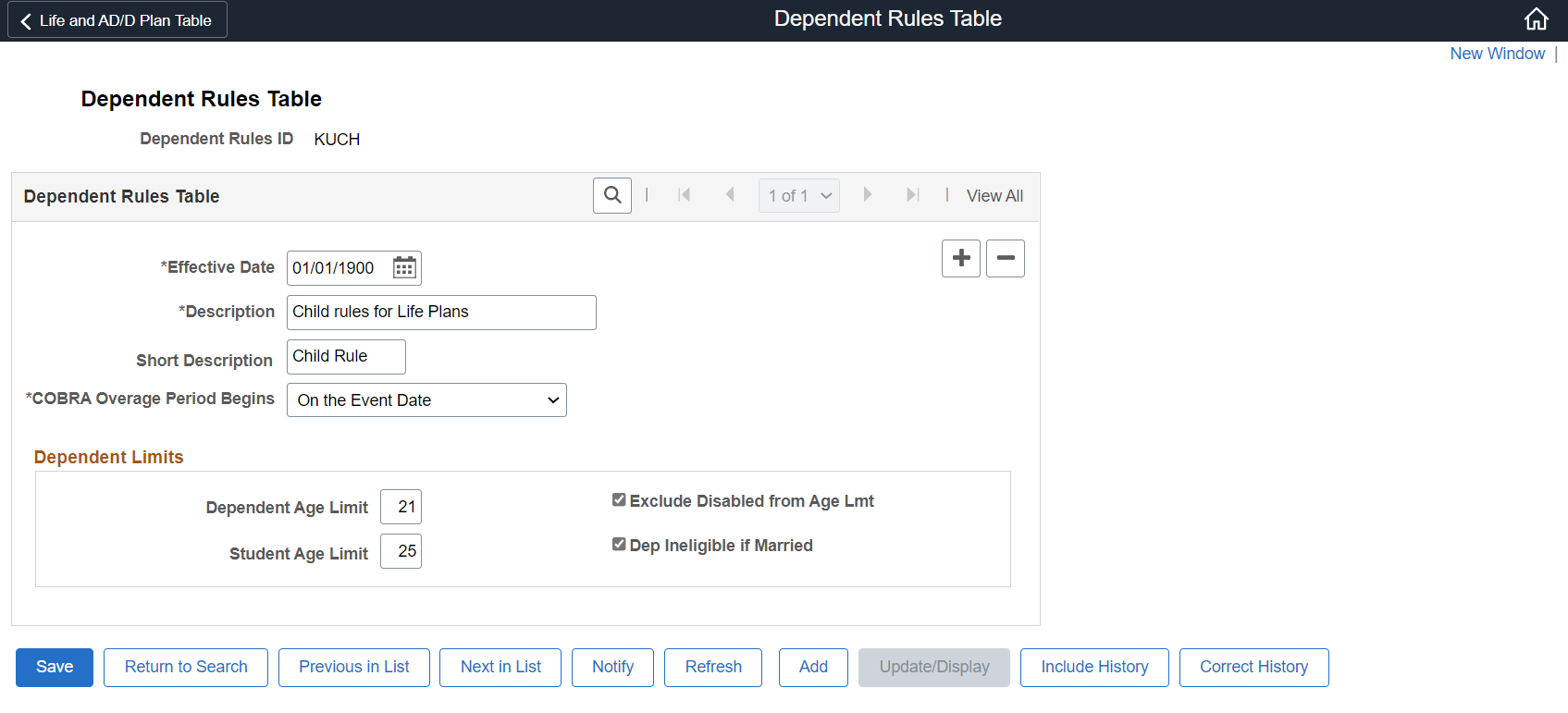This screenshot has width=1568, height=713.
Task: Open COBRA Overage Period Begins dropdown
Action: (426, 400)
